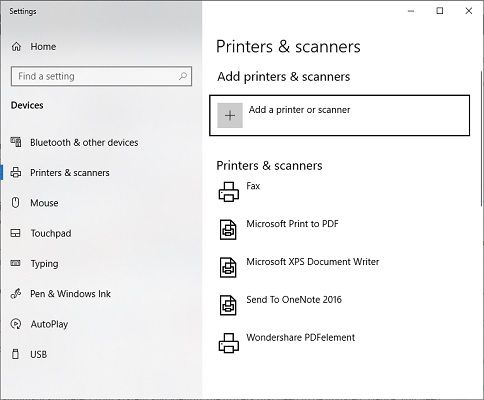484x400 pixels.
Task: Click the Touchpad icon in sidebar
Action: 15,233
